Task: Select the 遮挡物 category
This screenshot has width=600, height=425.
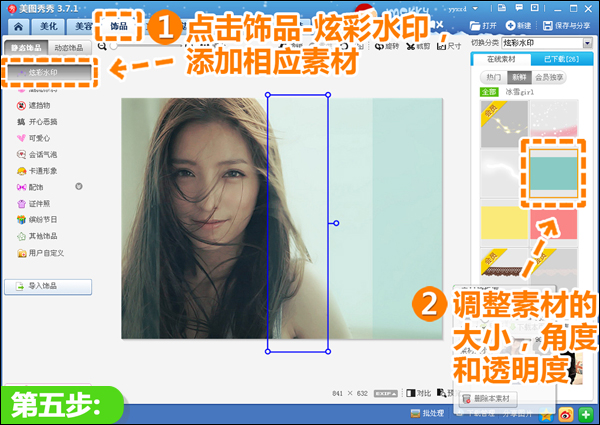Action: click(33, 105)
